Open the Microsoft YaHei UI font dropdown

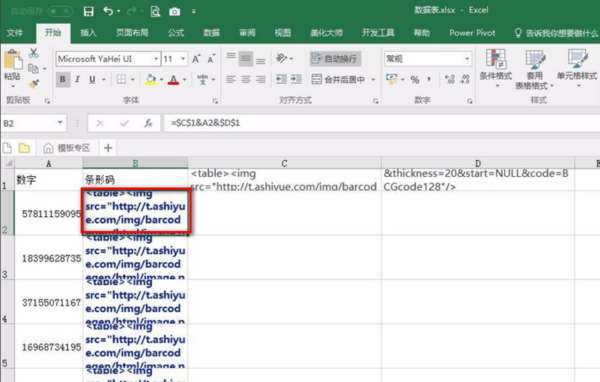pos(156,59)
